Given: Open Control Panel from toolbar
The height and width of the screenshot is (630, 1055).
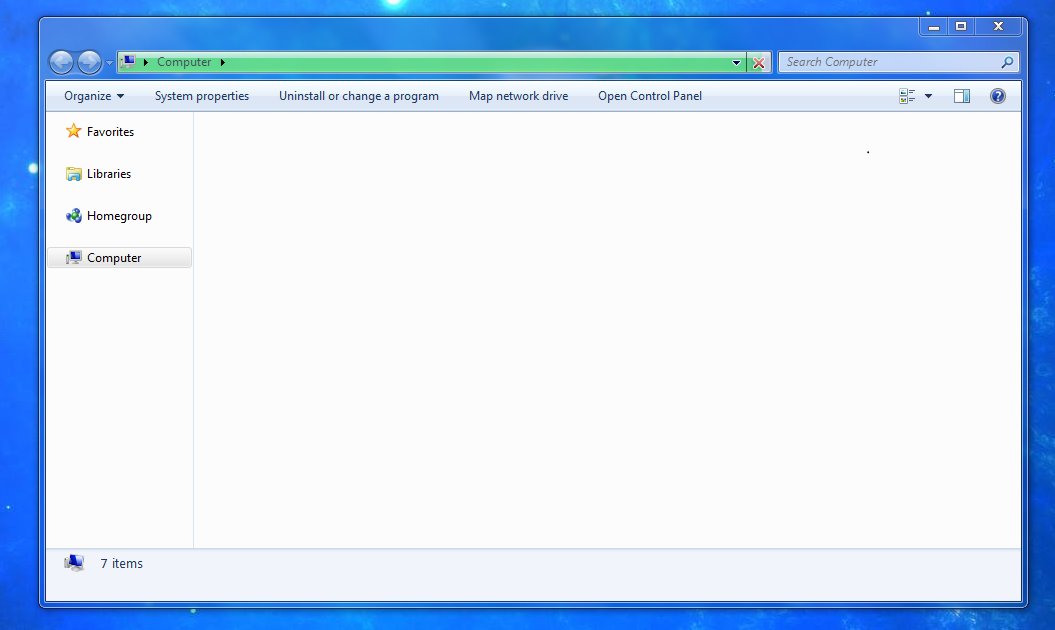Looking at the screenshot, I should [x=650, y=96].
